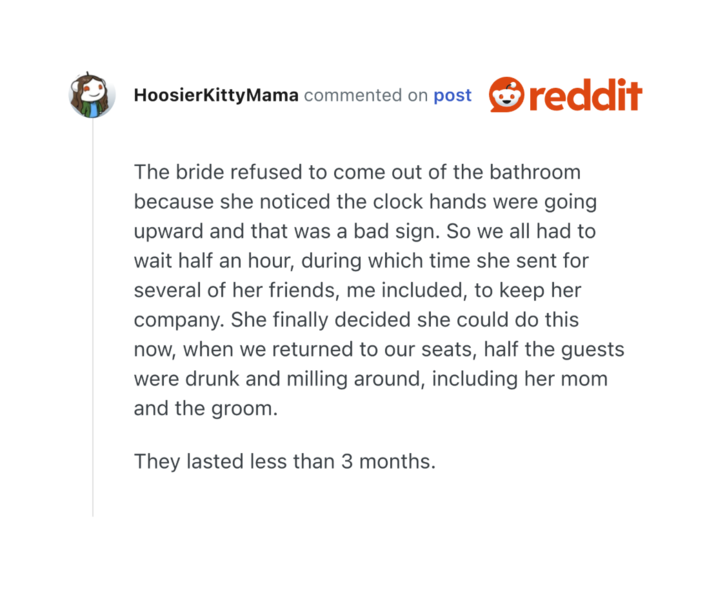
Task: Click the "commented on" label text
Action: (x=365, y=96)
